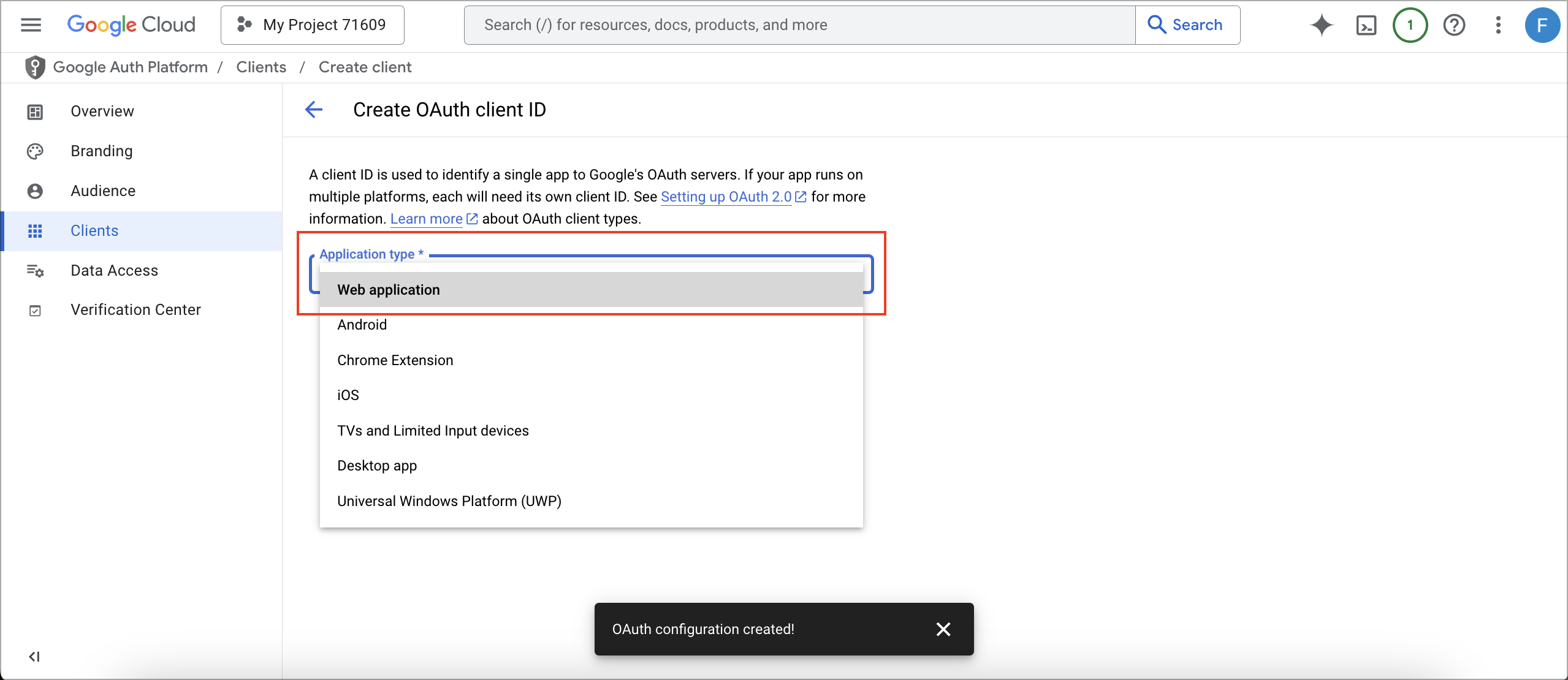This screenshot has height=680, width=1568.
Task: Choose Universal Windows Platform (UWP)
Action: [x=592, y=501]
